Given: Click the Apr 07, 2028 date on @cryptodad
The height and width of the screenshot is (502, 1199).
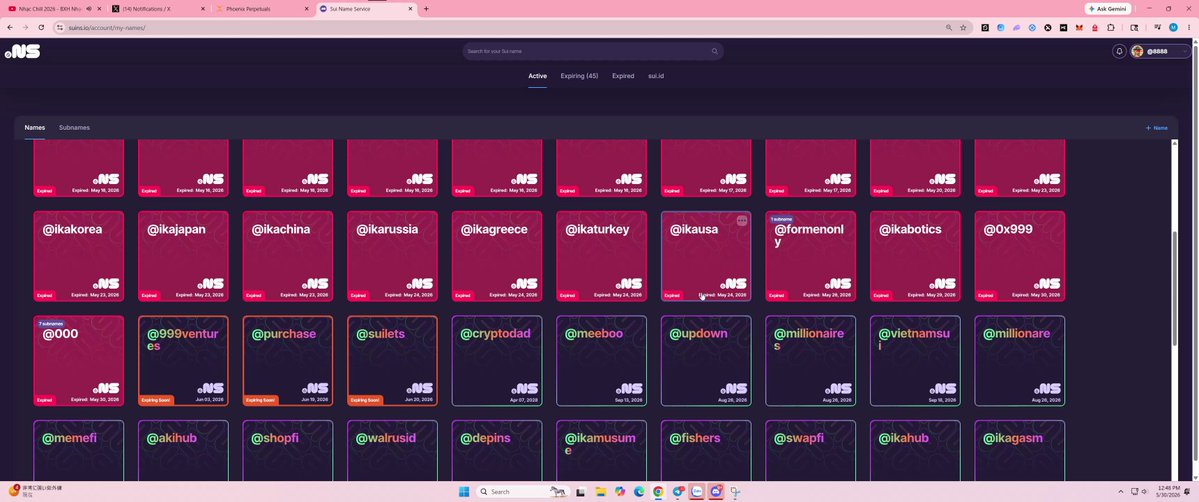Looking at the screenshot, I should 524,399.
